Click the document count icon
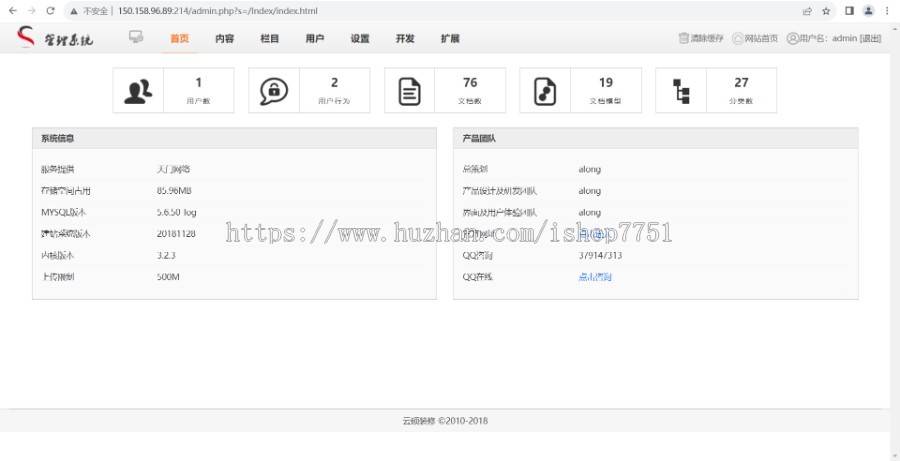 pyautogui.click(x=409, y=91)
